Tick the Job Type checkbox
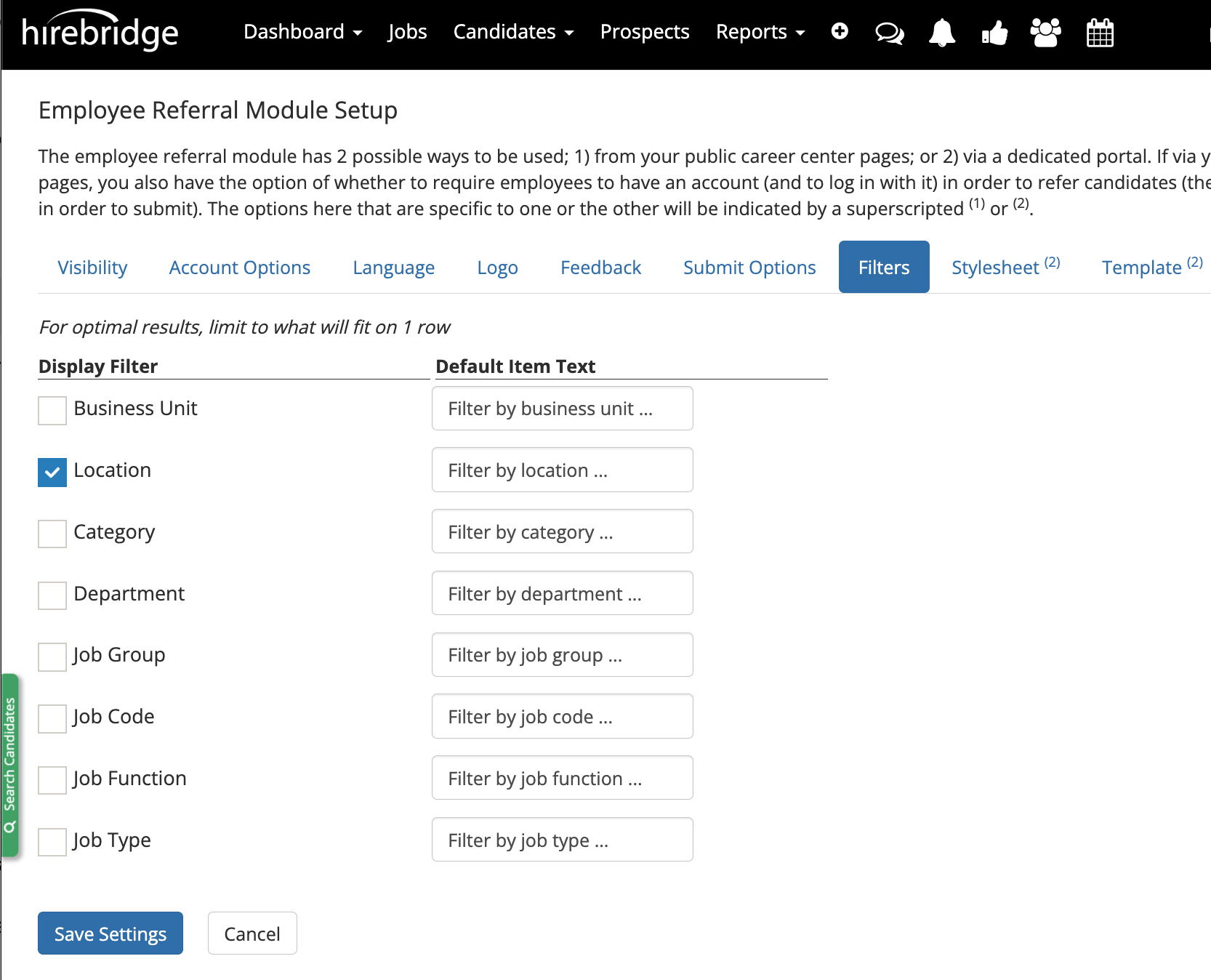This screenshot has height=980, width=1211. (x=52, y=843)
